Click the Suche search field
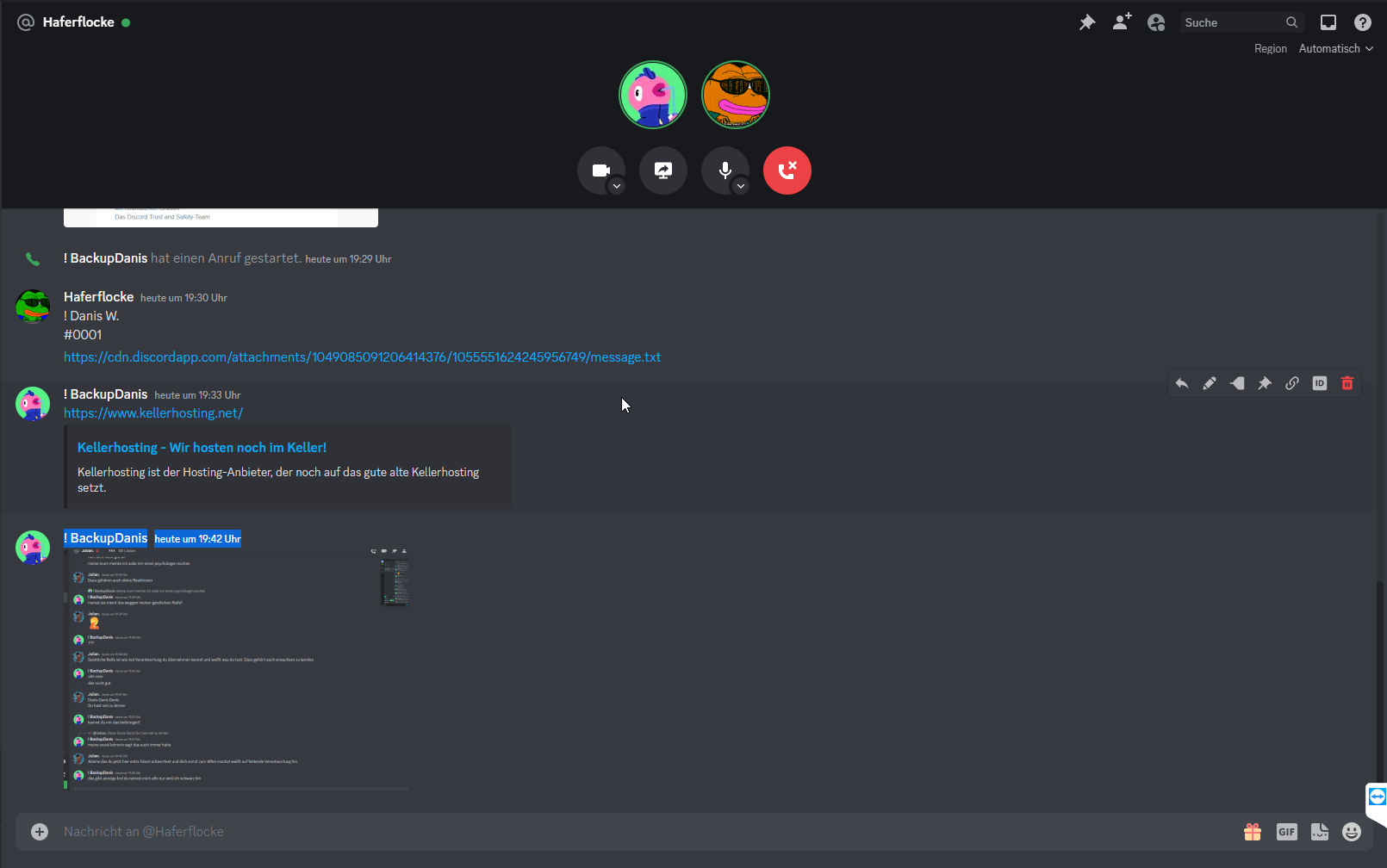Screen dimensions: 1387x868 click(x=1232, y=22)
